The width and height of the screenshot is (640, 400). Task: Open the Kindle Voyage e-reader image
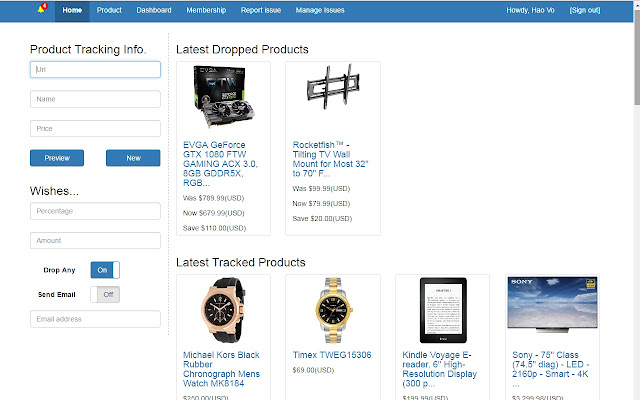443,310
